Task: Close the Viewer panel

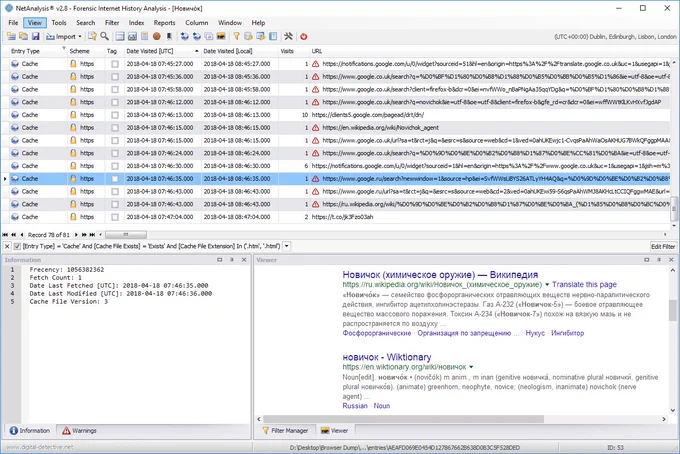Action: tap(671, 260)
